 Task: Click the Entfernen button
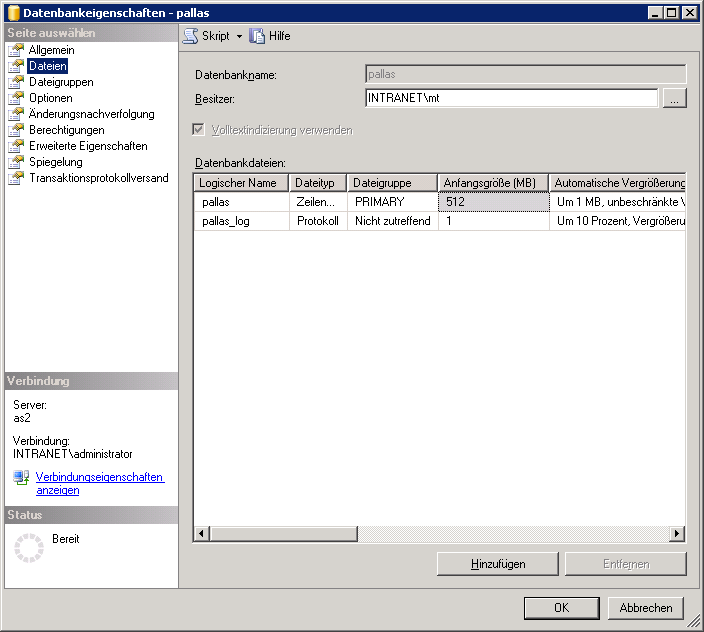point(626,564)
